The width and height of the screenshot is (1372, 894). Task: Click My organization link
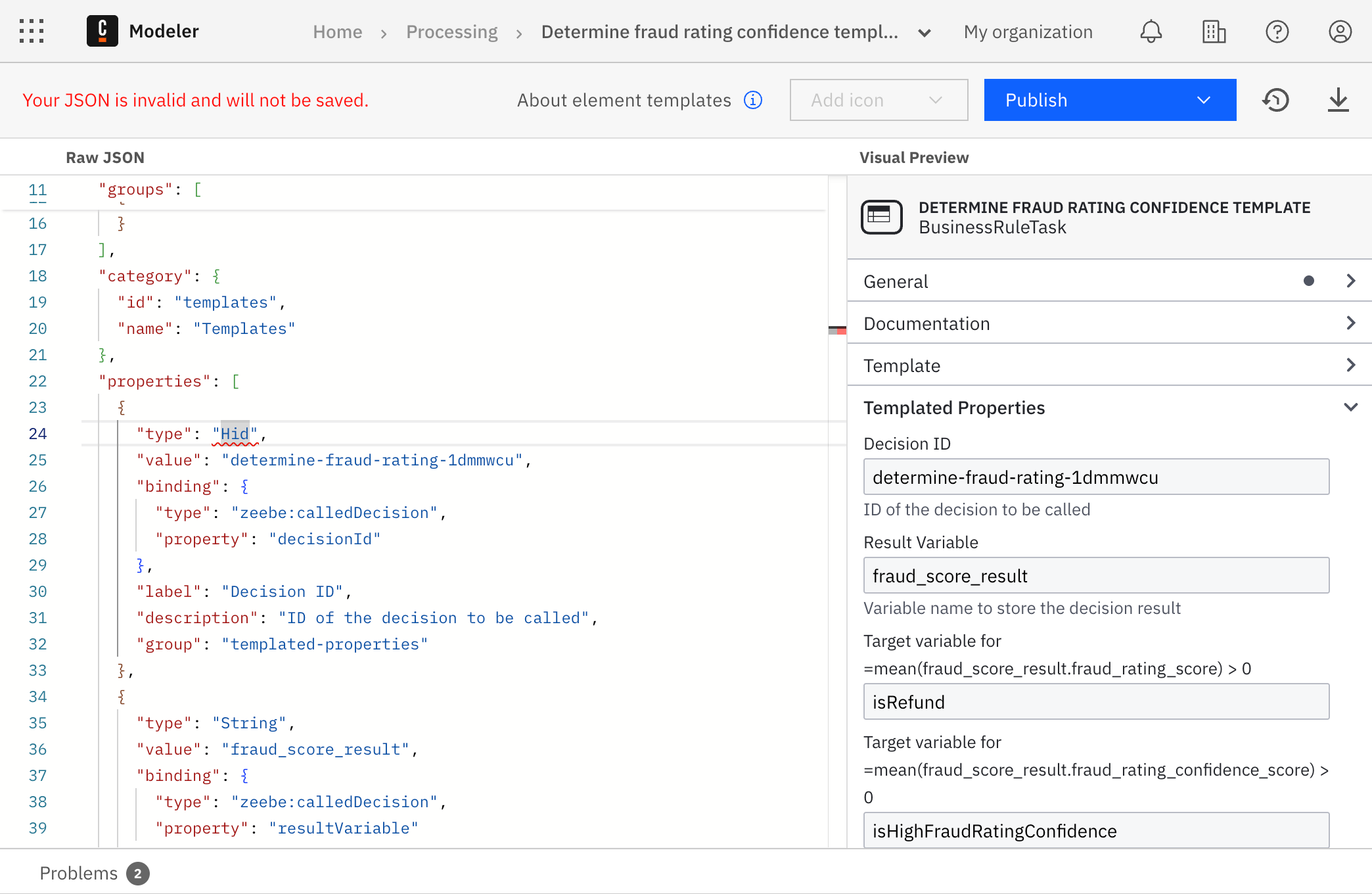[1028, 32]
